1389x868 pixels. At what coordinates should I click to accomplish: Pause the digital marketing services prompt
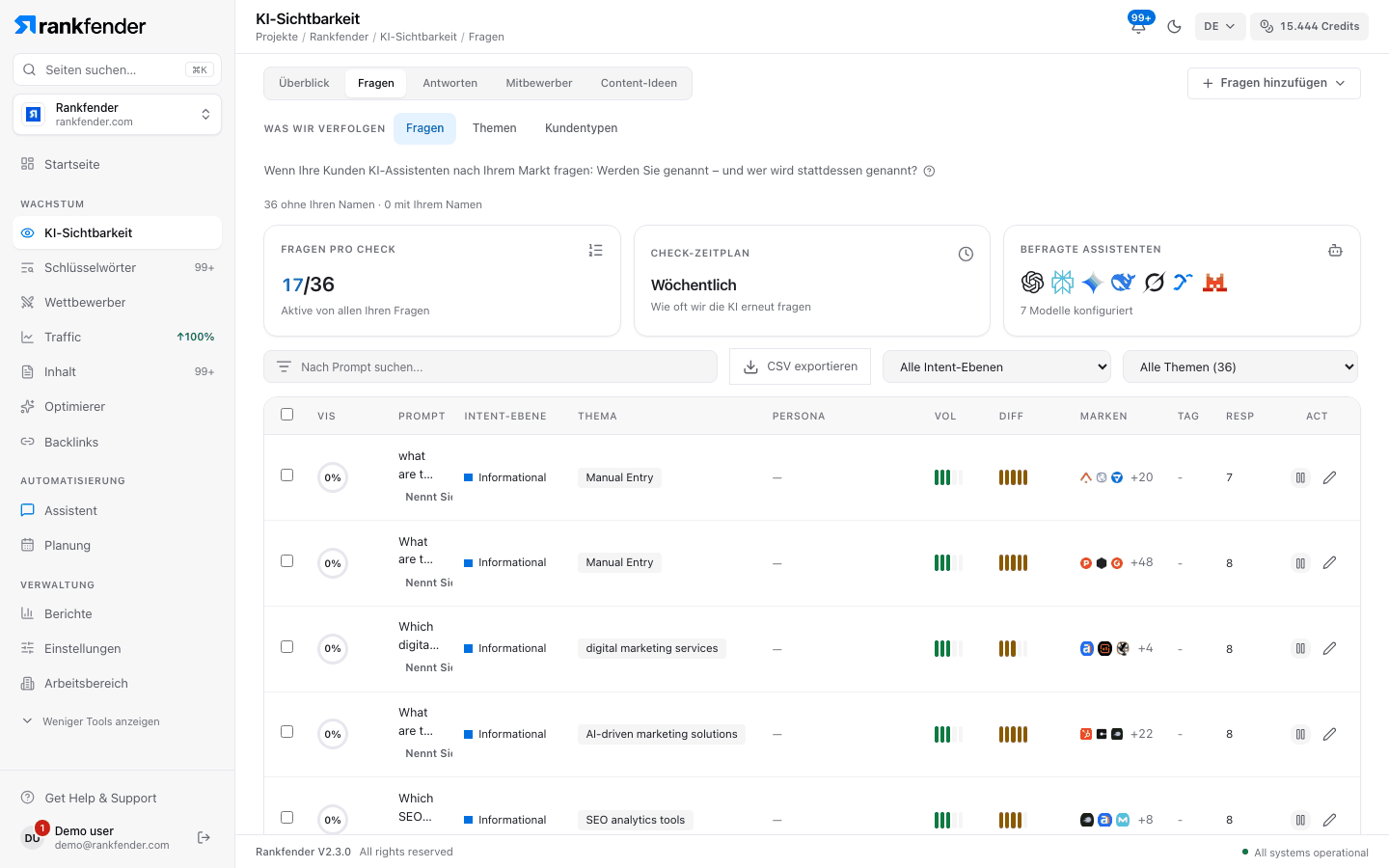pyautogui.click(x=1300, y=649)
